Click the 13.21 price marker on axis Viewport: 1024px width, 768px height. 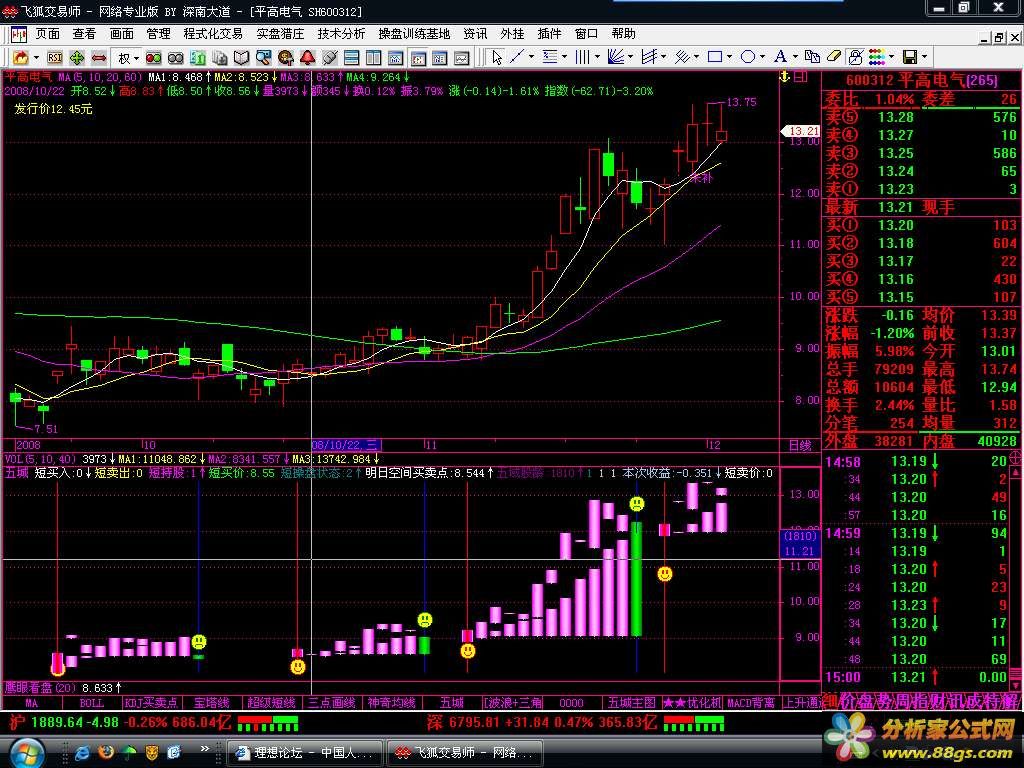tap(801, 131)
